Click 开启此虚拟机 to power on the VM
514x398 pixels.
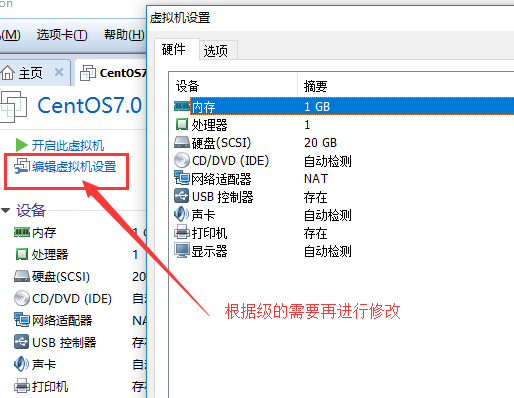68,145
